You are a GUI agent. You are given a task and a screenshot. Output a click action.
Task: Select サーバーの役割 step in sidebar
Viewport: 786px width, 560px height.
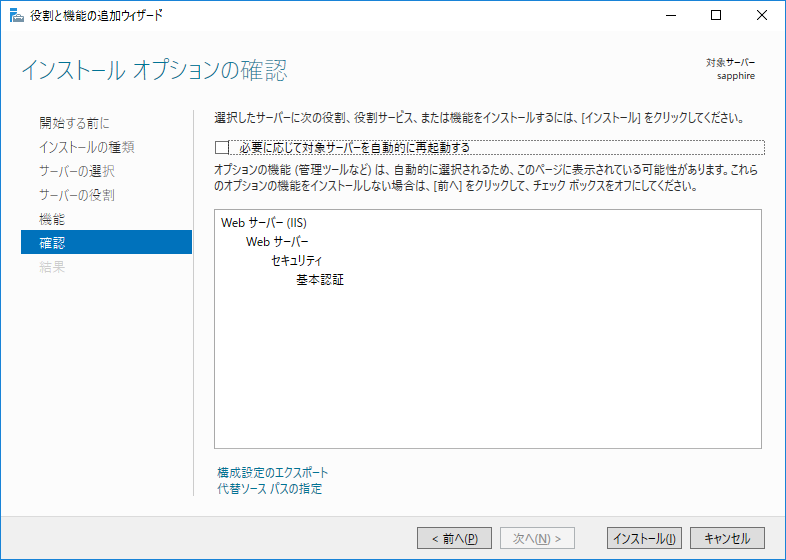point(77,195)
